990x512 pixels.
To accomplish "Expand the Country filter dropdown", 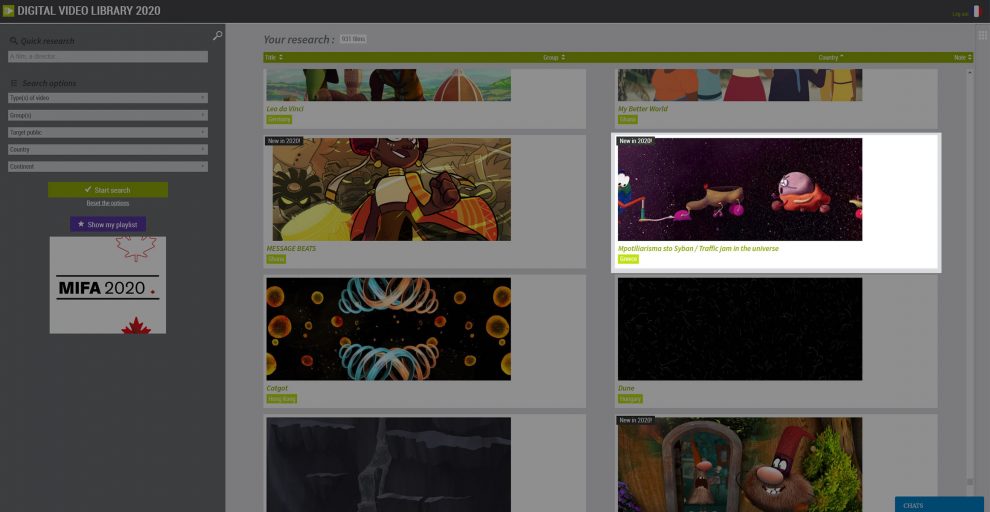I will [108, 149].
